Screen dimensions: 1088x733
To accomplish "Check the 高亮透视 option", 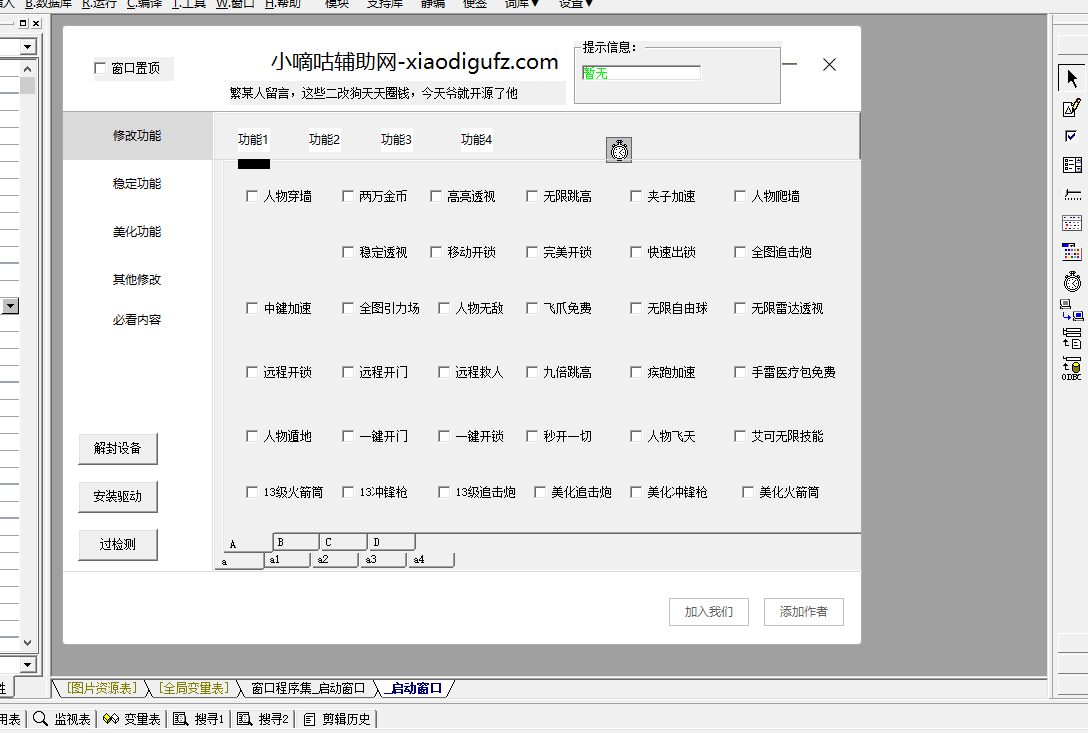I will point(436,196).
